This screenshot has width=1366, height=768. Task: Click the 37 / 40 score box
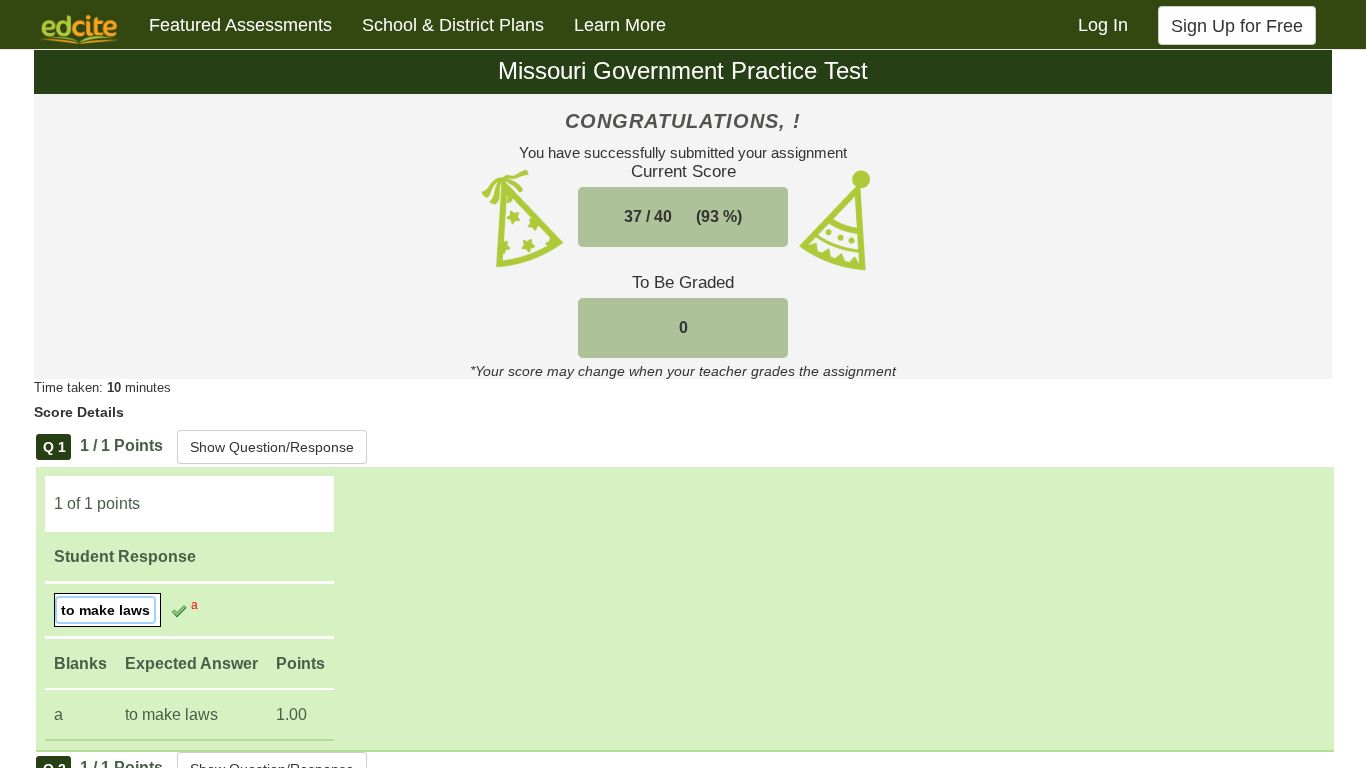[x=683, y=217]
